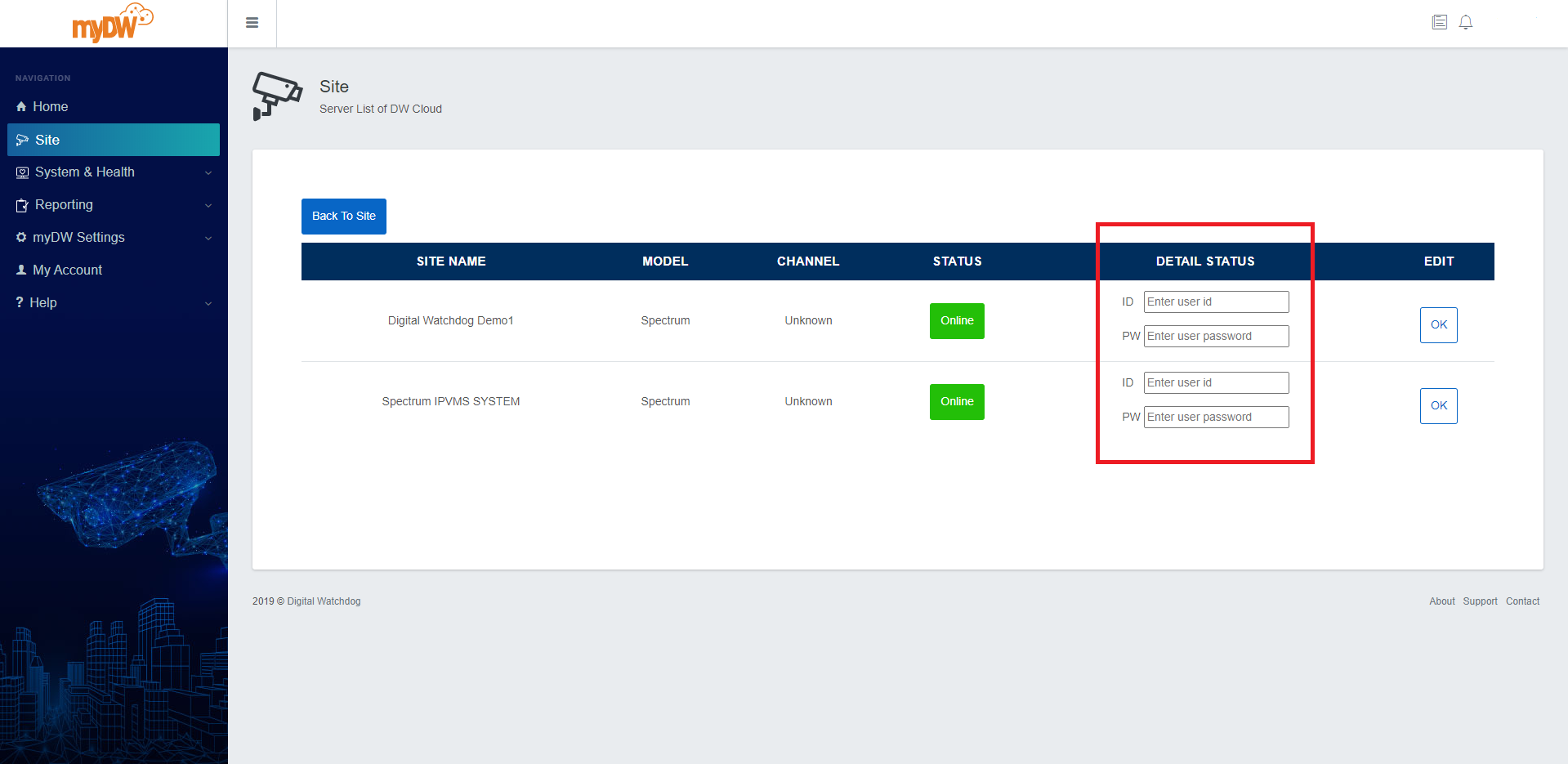The height and width of the screenshot is (764, 1568).
Task: Focus user id field for Digital Watchdog Demo1
Action: (x=1217, y=302)
